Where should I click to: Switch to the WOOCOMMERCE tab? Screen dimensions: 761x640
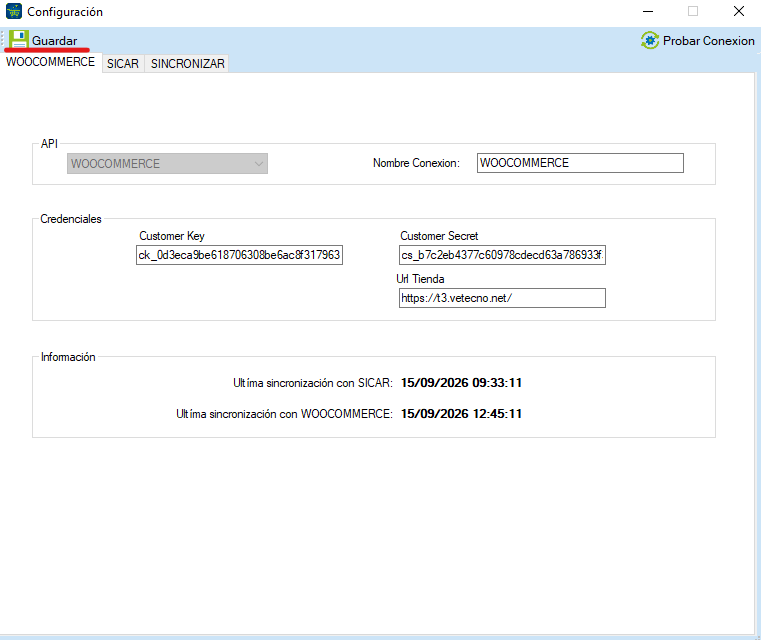pyautogui.click(x=50, y=62)
